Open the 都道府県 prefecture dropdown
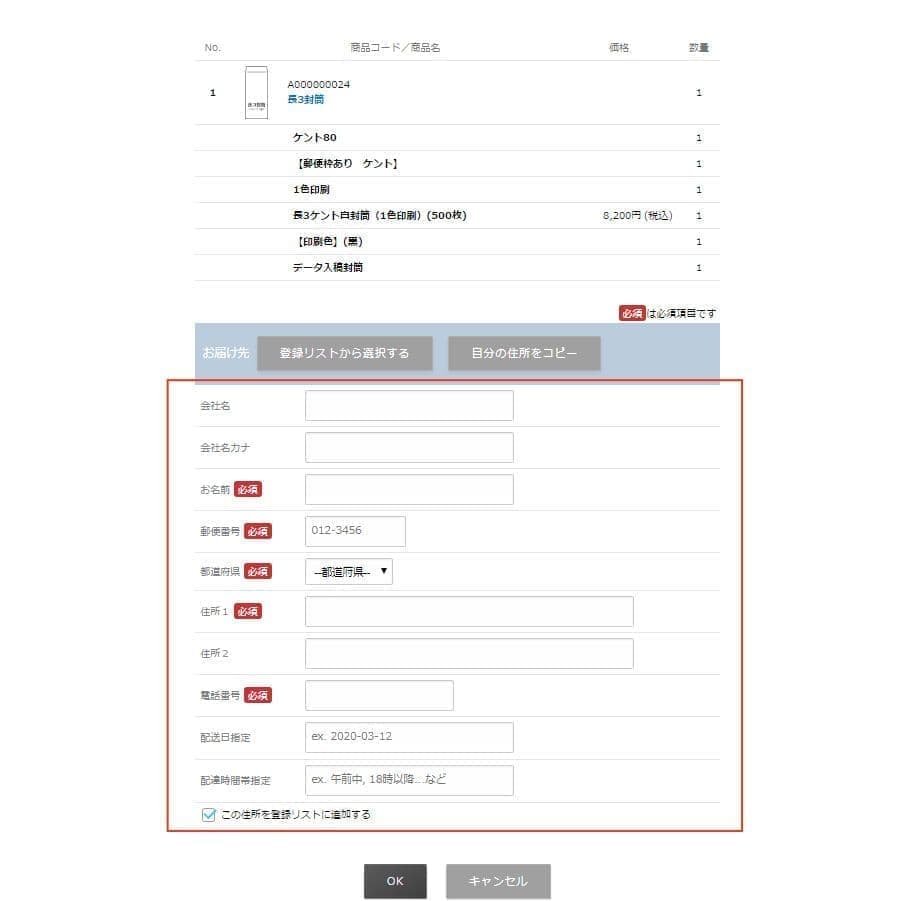This screenshot has height=901, width=901. click(348, 572)
